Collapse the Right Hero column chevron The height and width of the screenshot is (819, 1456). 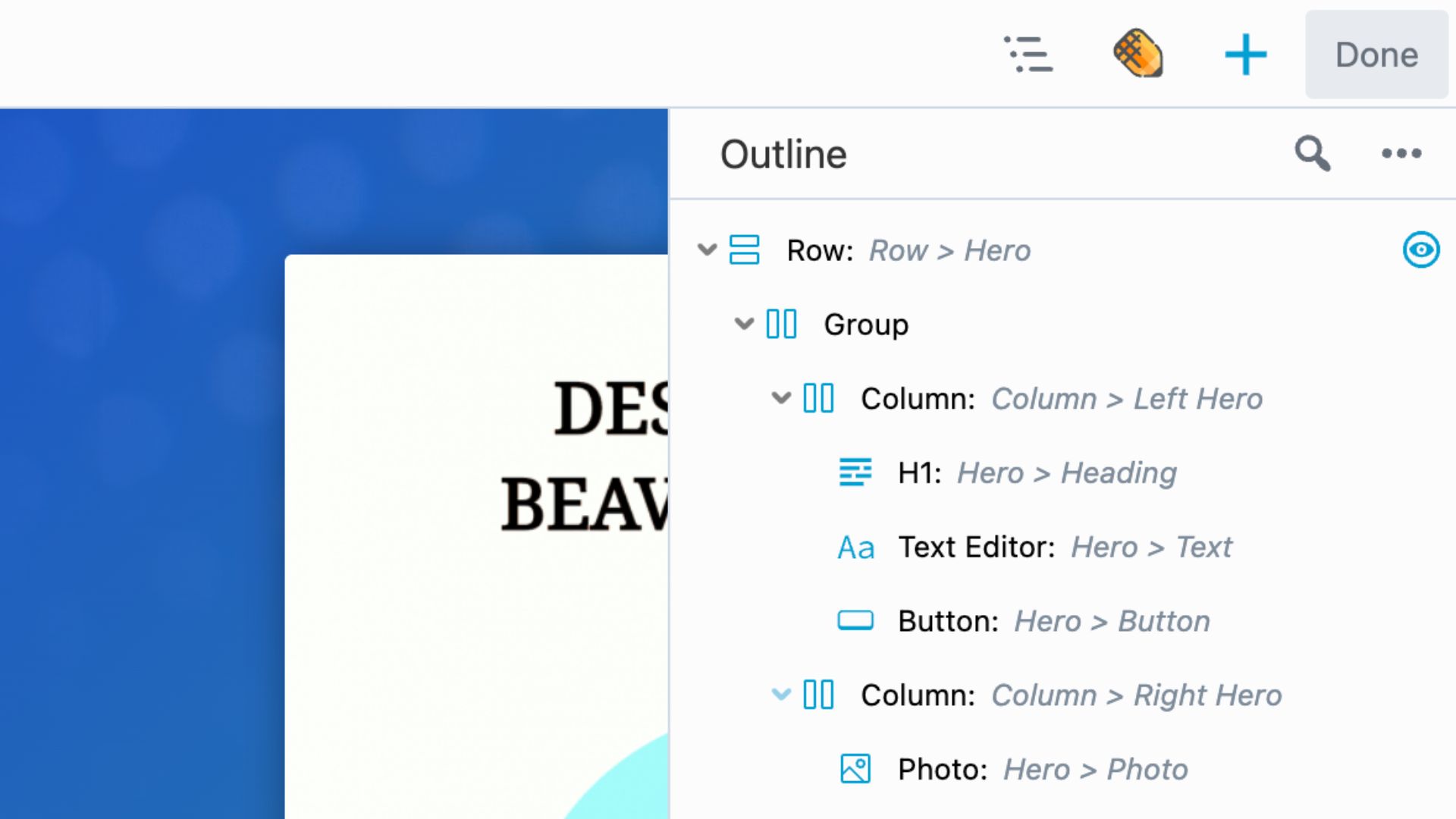point(781,694)
